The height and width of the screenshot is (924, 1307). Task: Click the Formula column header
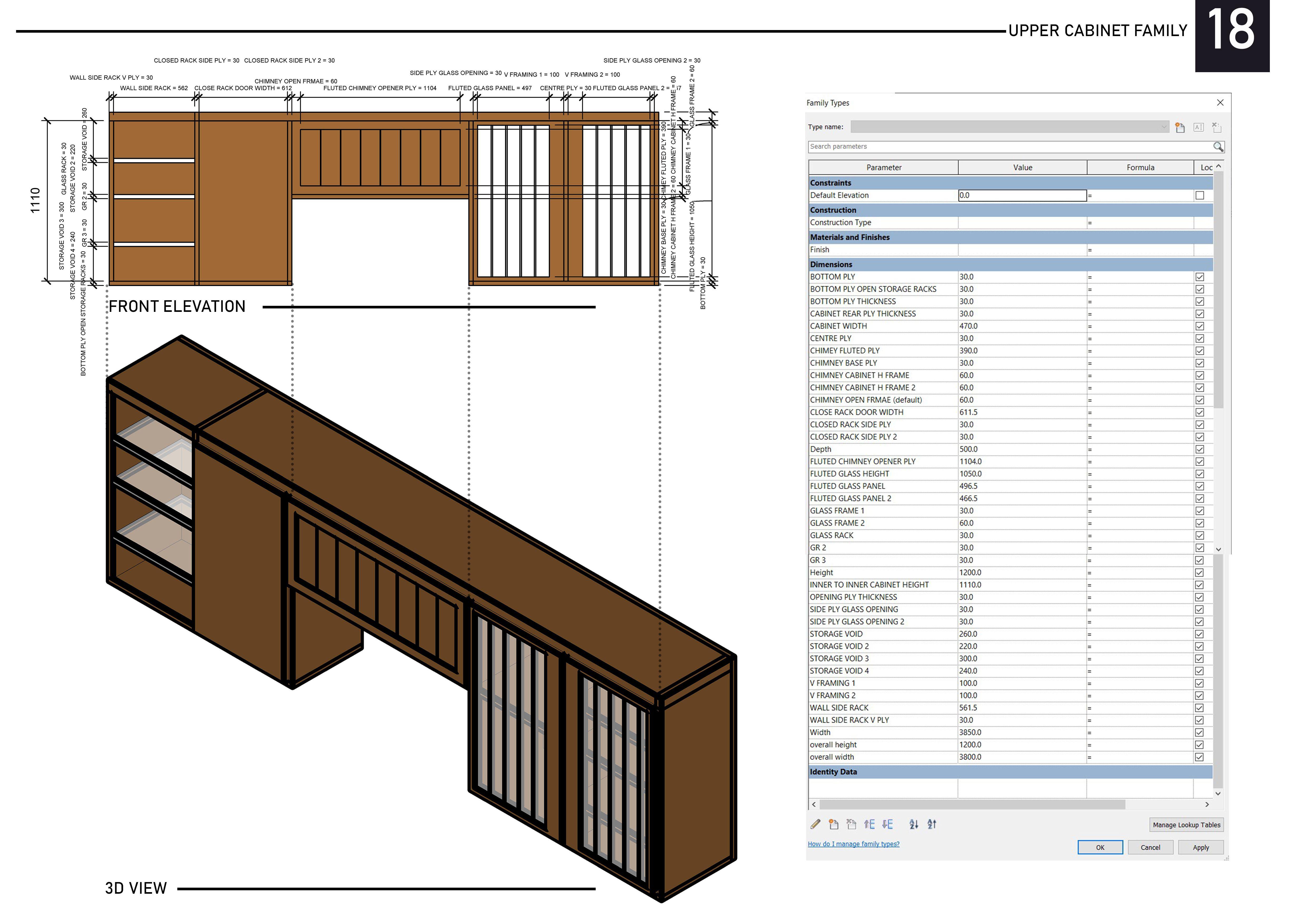tap(1140, 167)
